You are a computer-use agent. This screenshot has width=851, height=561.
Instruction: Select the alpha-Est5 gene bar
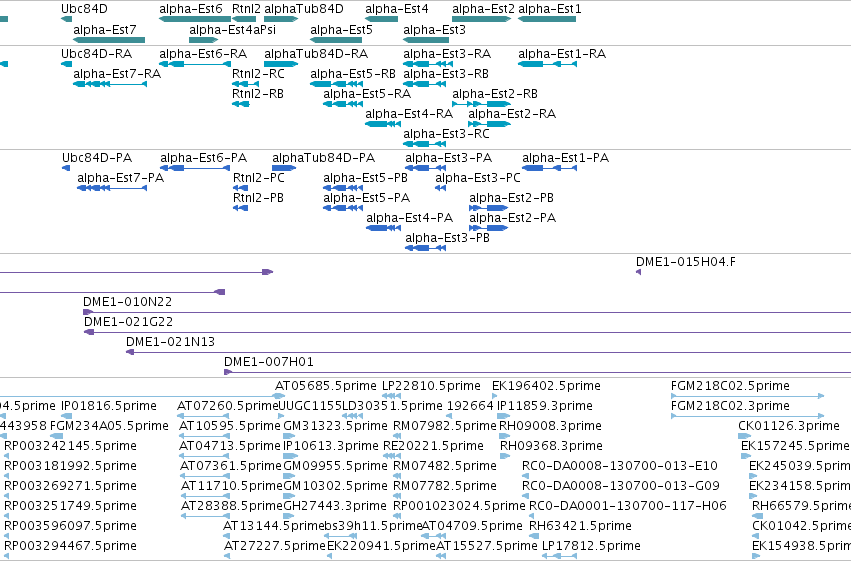pyautogui.click(x=336, y=40)
